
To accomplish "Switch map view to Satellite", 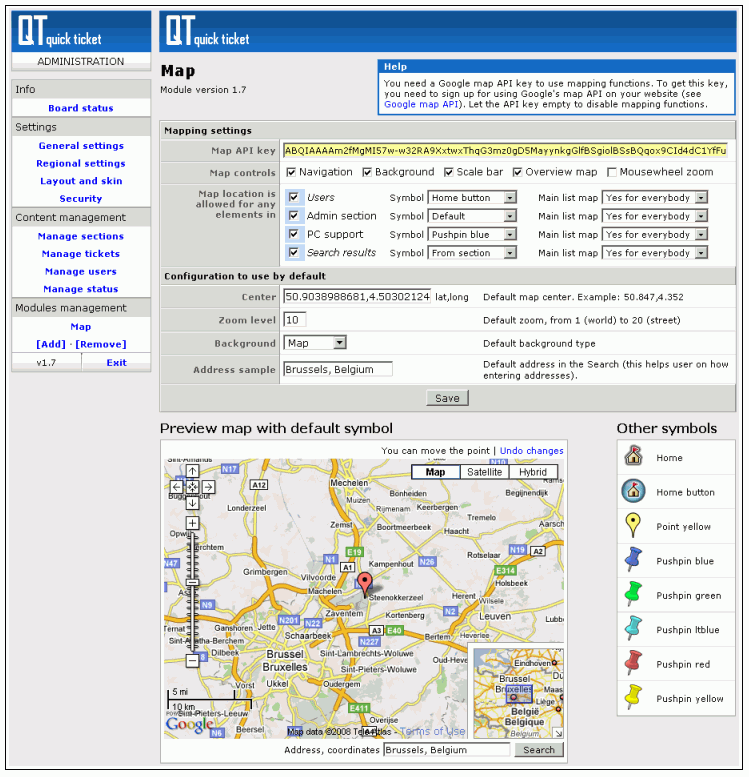I will click(x=484, y=472).
